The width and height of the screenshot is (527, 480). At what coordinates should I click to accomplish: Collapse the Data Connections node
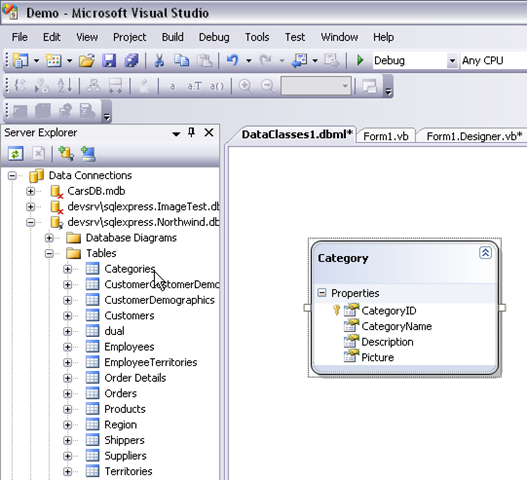pos(12,175)
